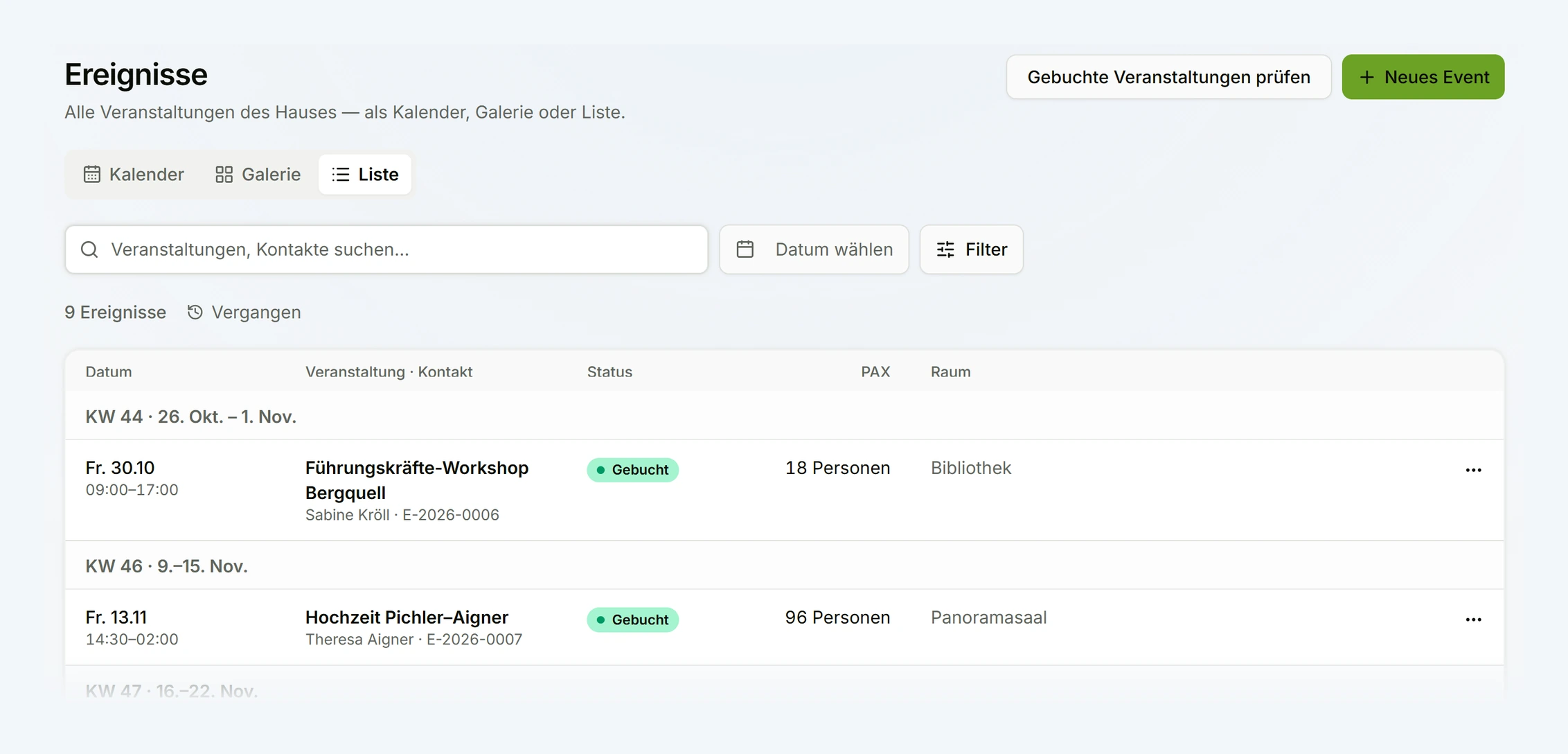
Task: Open row menu for Hochzeit Pichler–Aigner
Action: [1473, 620]
